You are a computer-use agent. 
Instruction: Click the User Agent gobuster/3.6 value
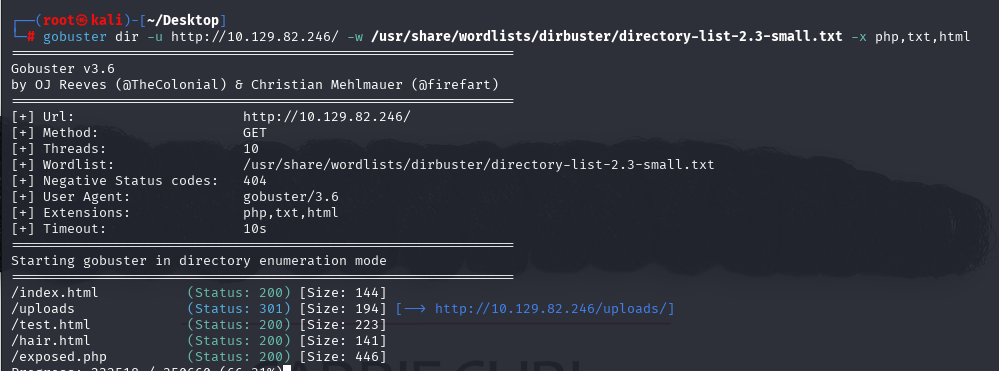pyautogui.click(x=291, y=197)
